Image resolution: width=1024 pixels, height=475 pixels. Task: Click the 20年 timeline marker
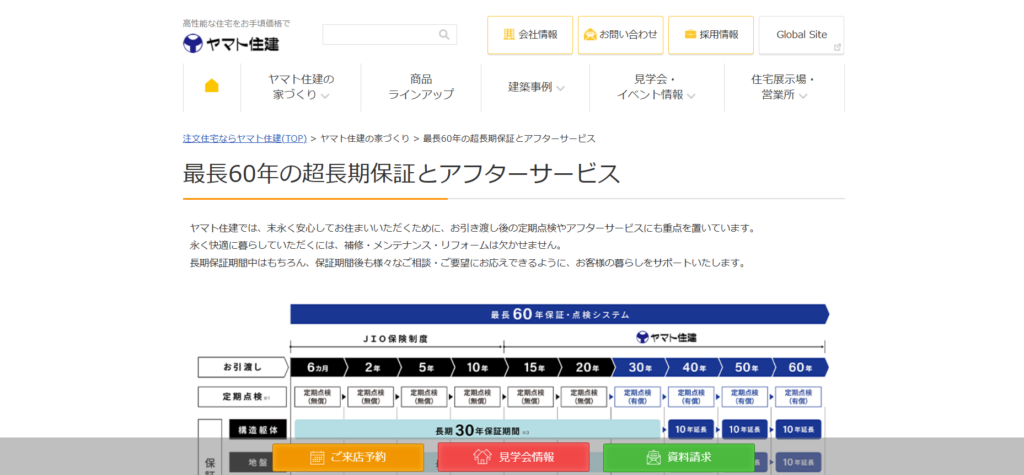click(586, 367)
